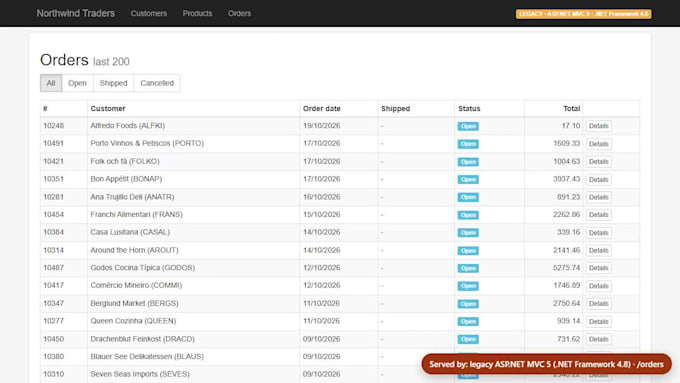Click order date 19/10/2026
The height and width of the screenshot is (383, 680).
pyautogui.click(x=321, y=125)
